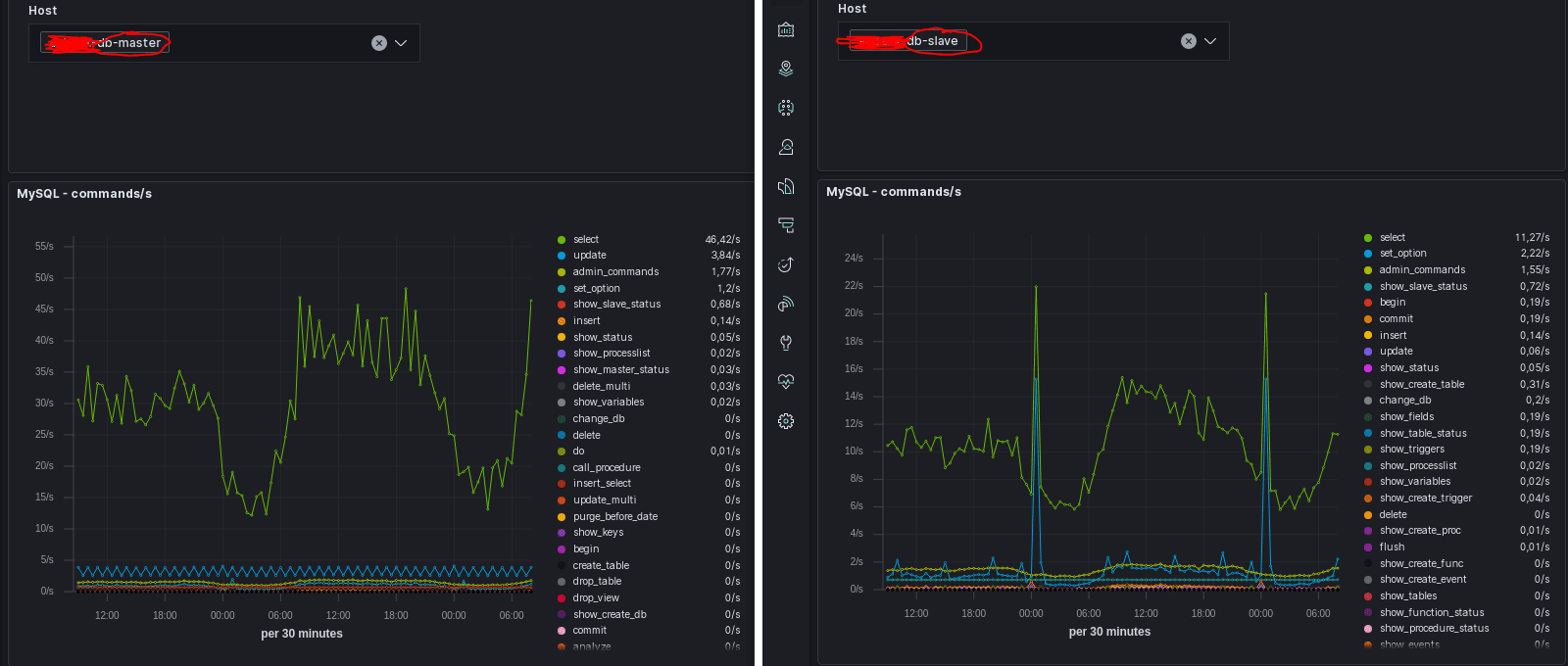Open the Uptime checkmark-arrow icon
The width and height of the screenshot is (1568, 666).
786,264
